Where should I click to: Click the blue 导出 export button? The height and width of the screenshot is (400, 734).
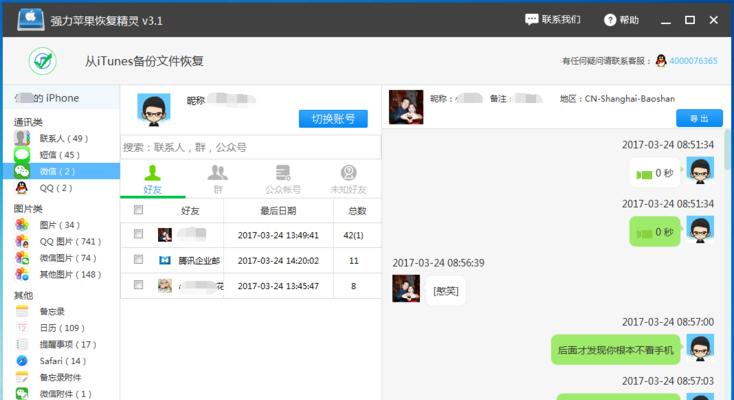tap(699, 119)
